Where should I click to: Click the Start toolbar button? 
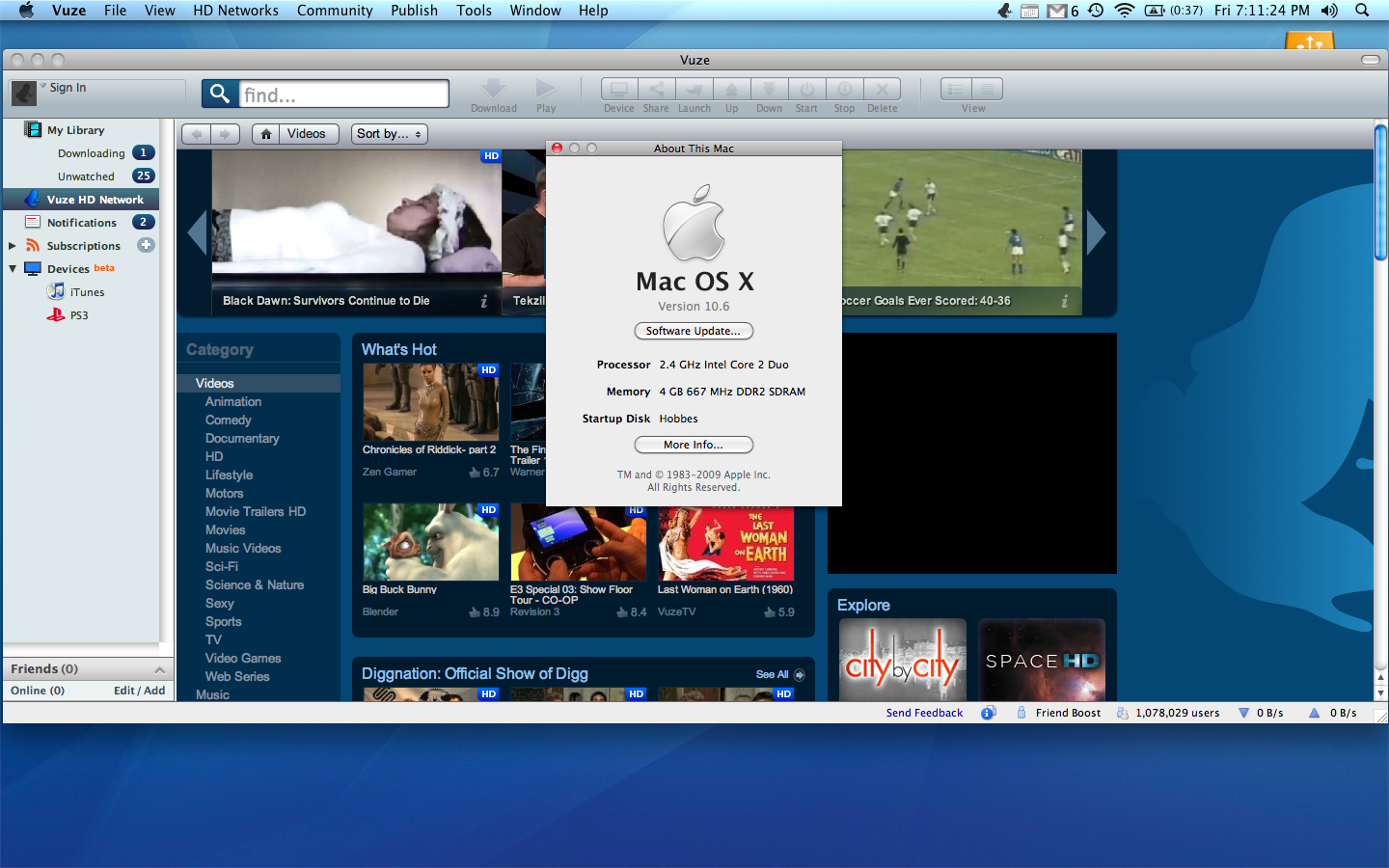[806, 89]
